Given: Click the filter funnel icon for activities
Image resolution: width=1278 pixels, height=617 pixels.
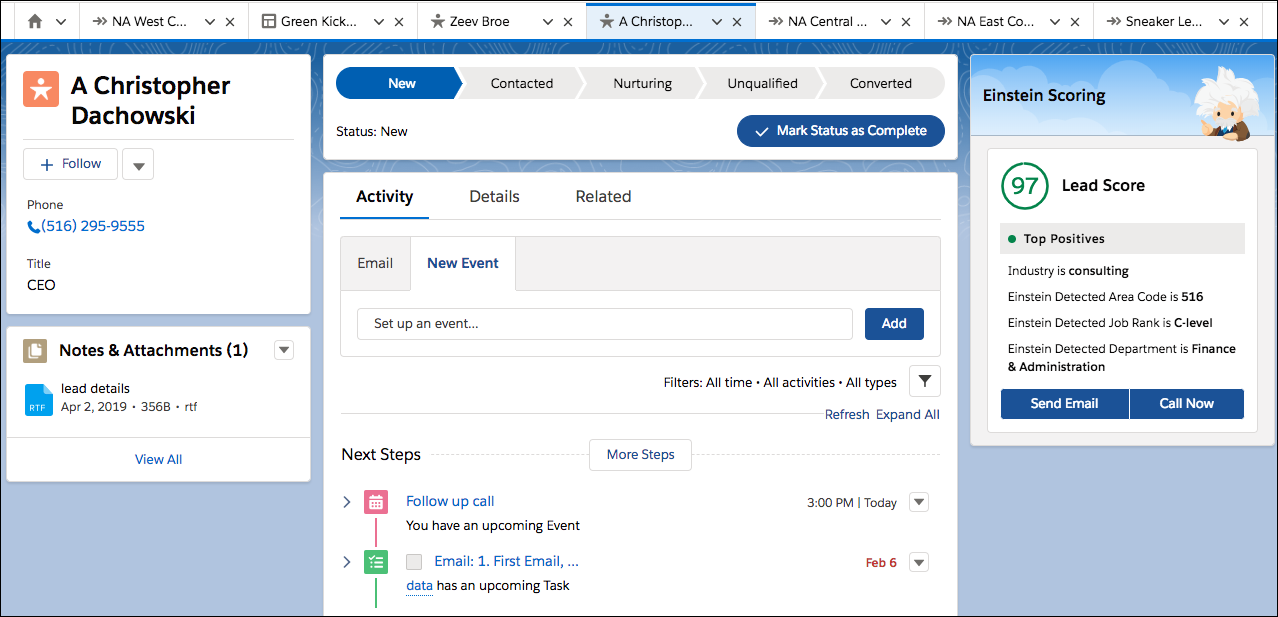Looking at the screenshot, I should (924, 381).
